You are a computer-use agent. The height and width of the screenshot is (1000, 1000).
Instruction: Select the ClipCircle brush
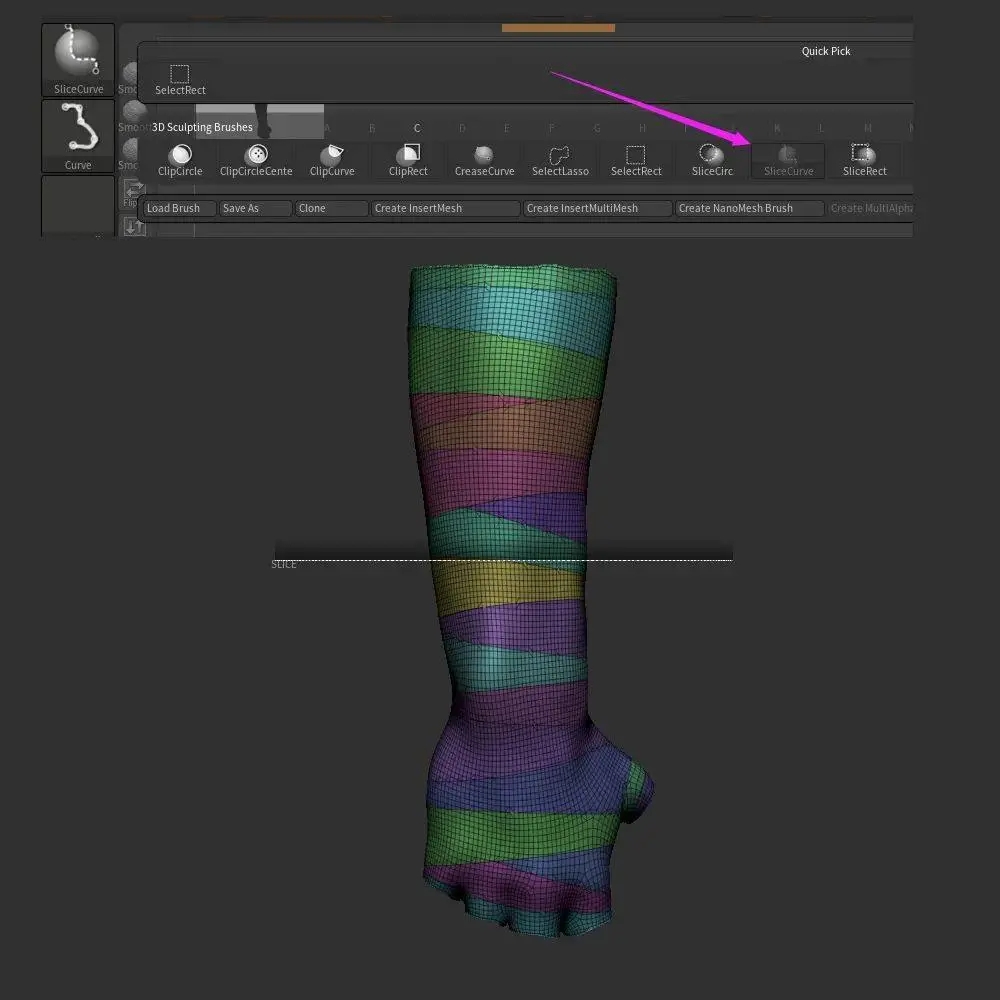pyautogui.click(x=180, y=161)
